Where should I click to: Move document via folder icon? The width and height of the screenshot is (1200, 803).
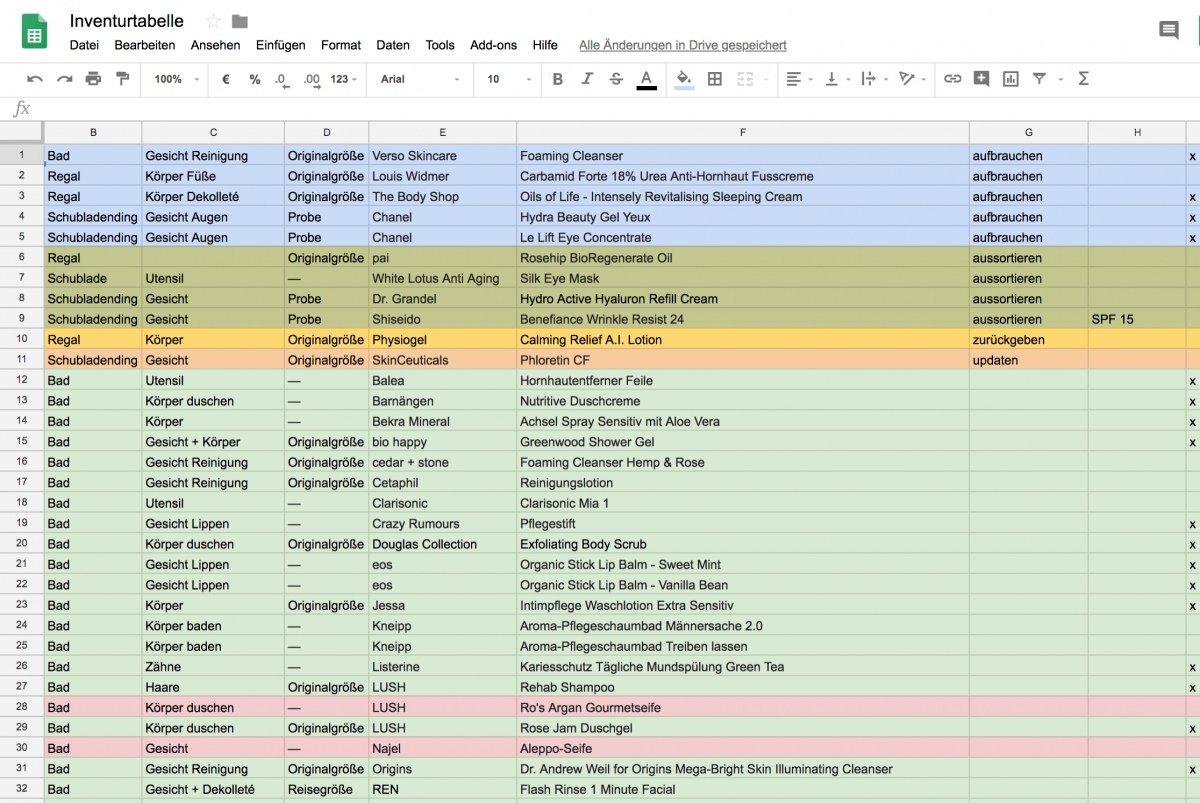240,21
